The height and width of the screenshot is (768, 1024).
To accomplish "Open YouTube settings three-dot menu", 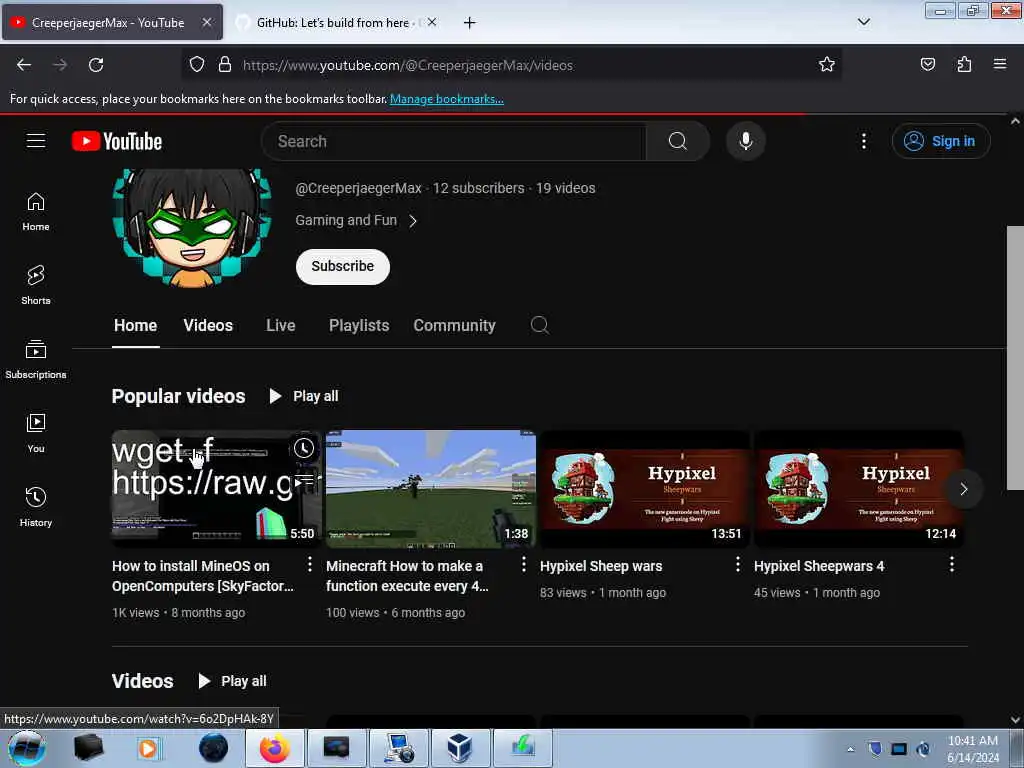I will [863, 141].
